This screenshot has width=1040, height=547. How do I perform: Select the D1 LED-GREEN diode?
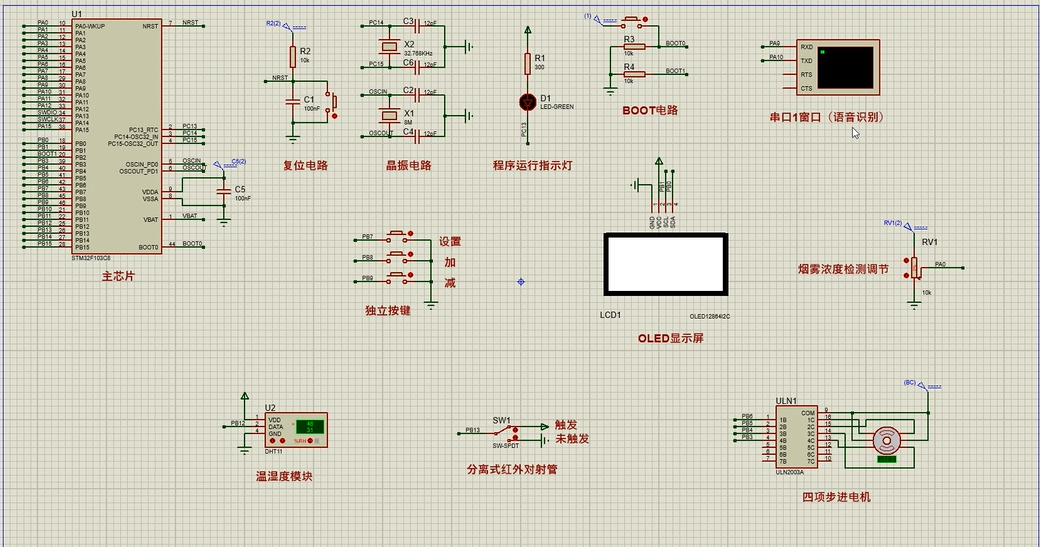pyautogui.click(x=527, y=102)
